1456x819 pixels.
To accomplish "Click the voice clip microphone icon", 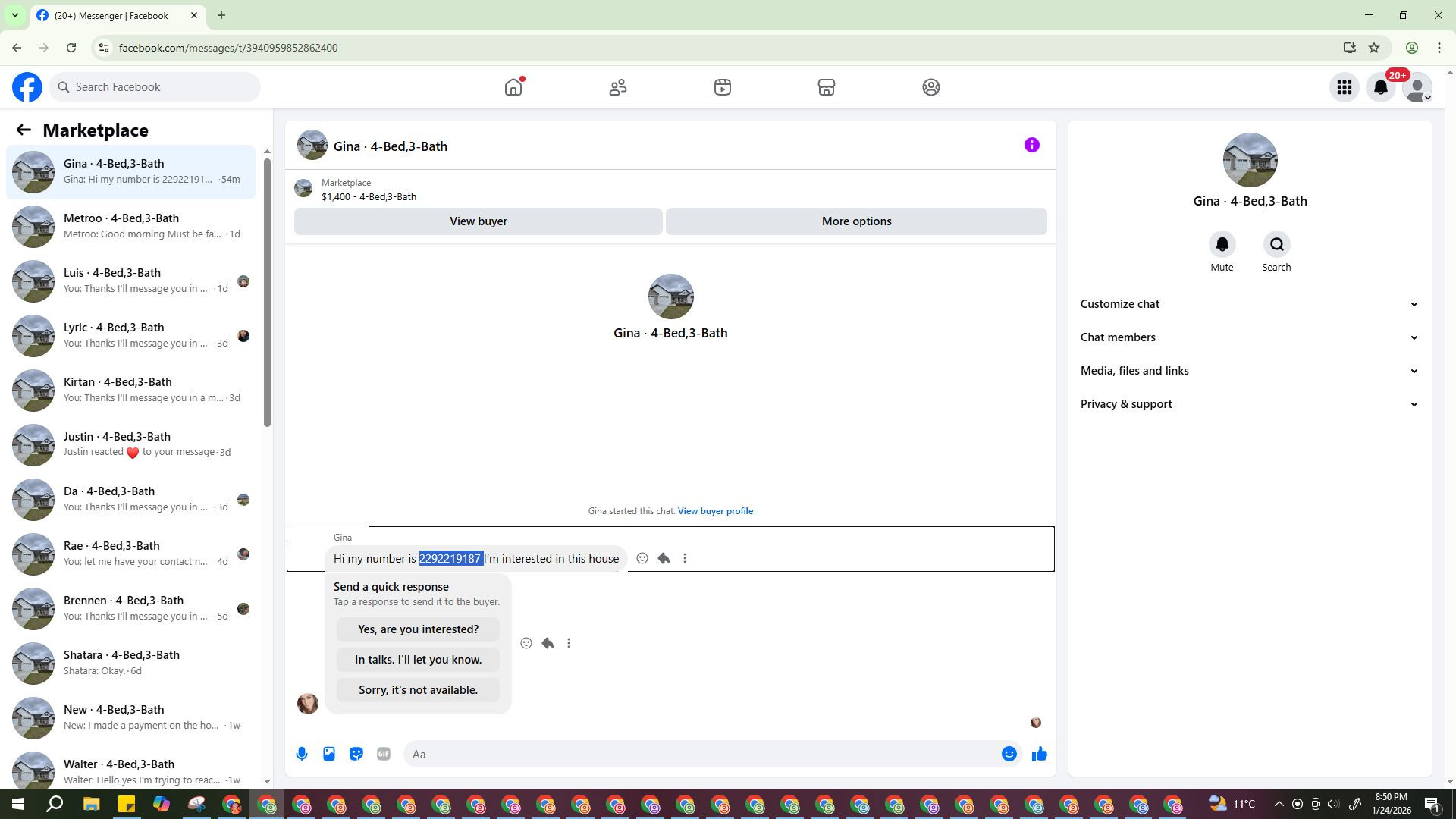I will tap(302, 754).
